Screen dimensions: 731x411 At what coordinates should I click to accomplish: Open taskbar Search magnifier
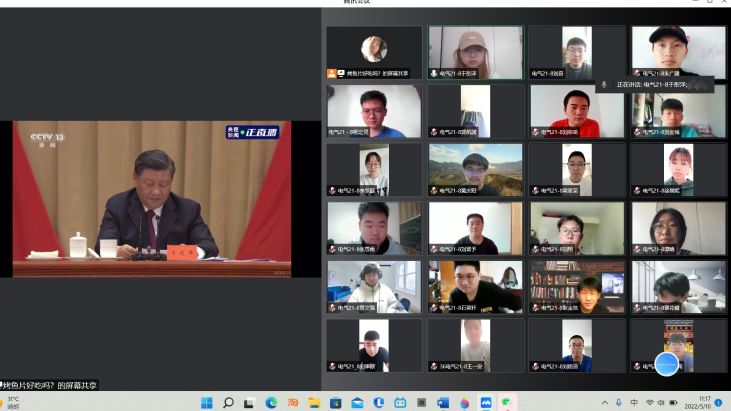coord(228,403)
